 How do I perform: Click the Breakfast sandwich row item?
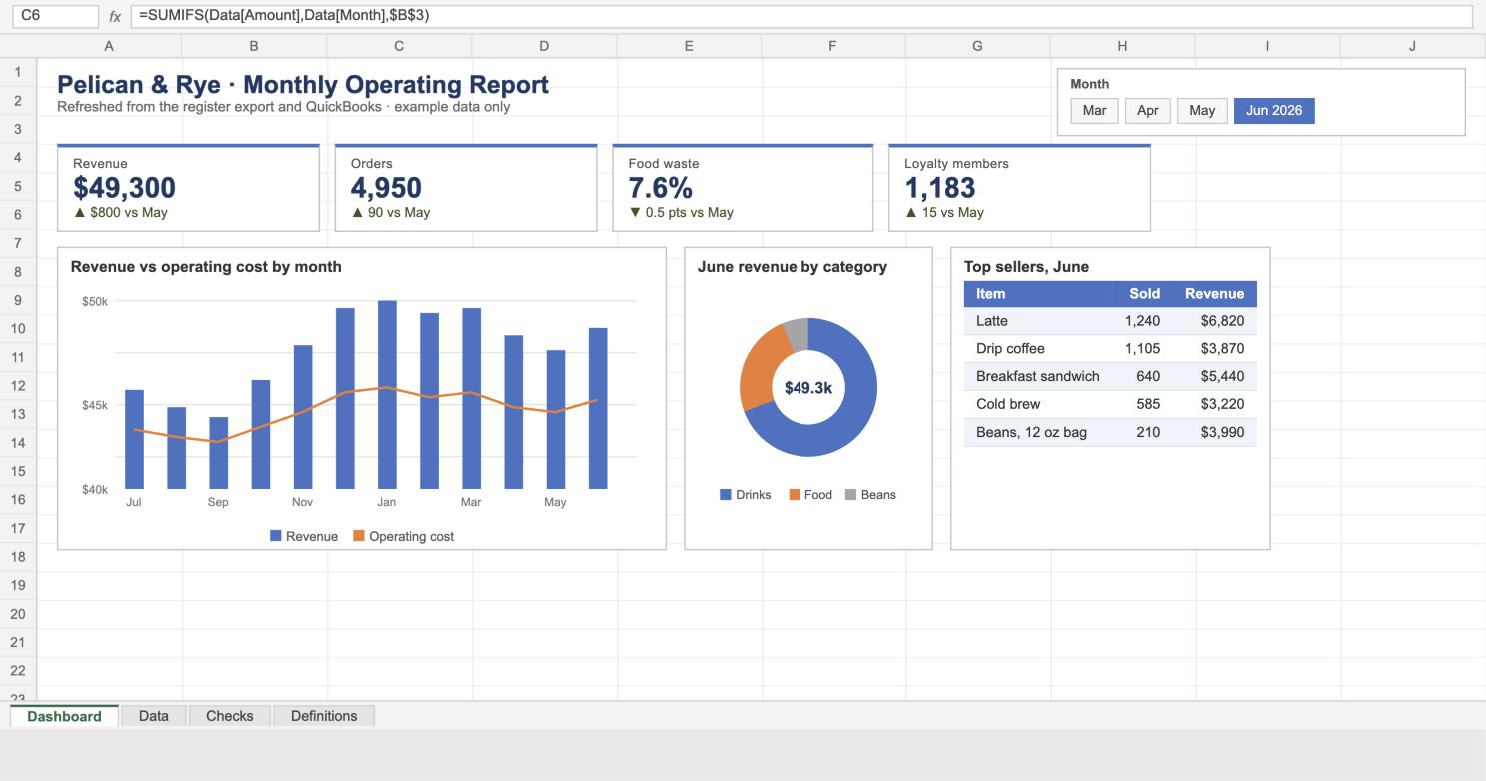tap(1038, 377)
